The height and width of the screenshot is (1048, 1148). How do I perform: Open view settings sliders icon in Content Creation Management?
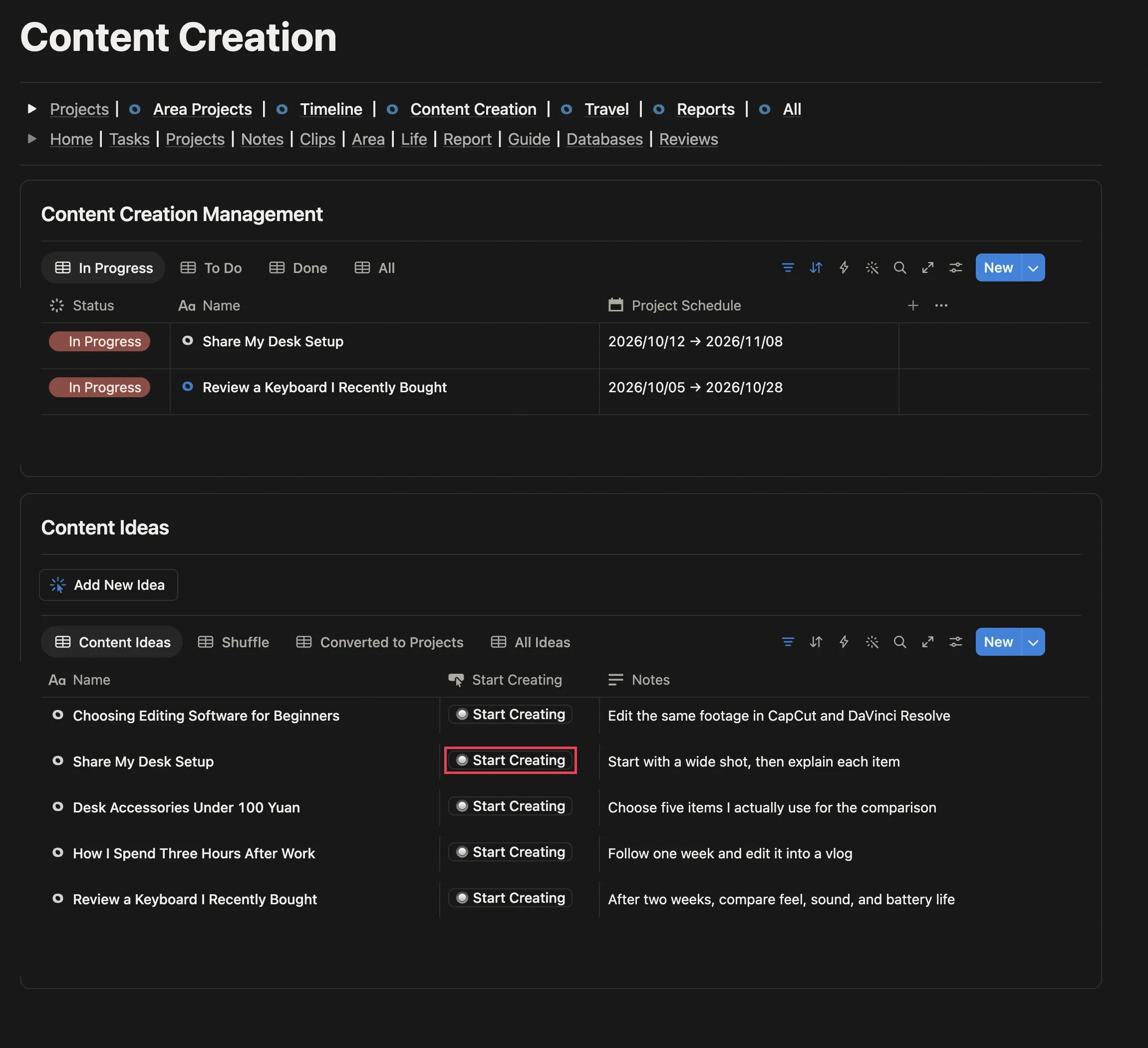click(955, 267)
